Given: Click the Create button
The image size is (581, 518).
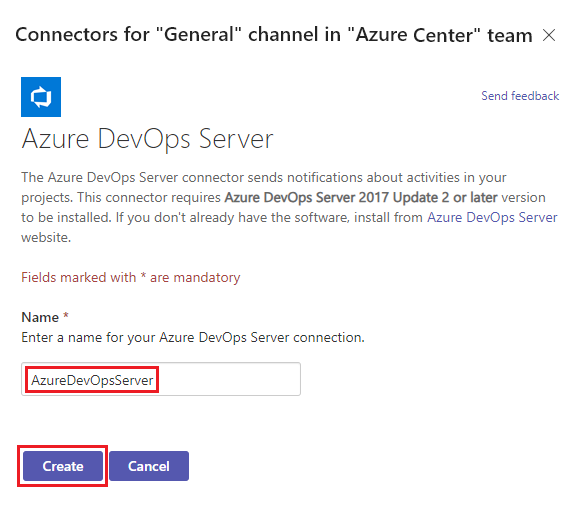Looking at the screenshot, I should click(63, 466).
